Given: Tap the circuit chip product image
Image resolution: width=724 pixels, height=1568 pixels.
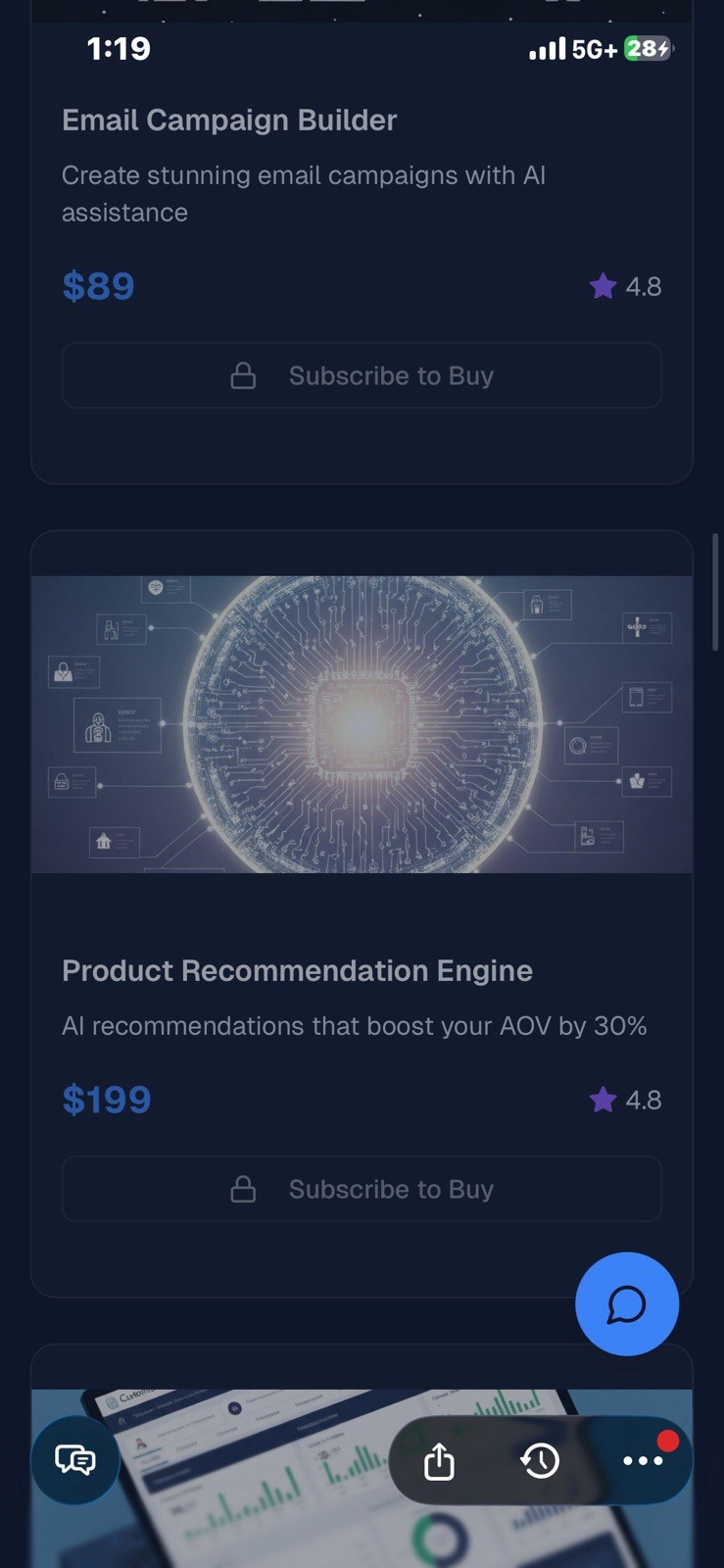Looking at the screenshot, I should click(x=362, y=723).
